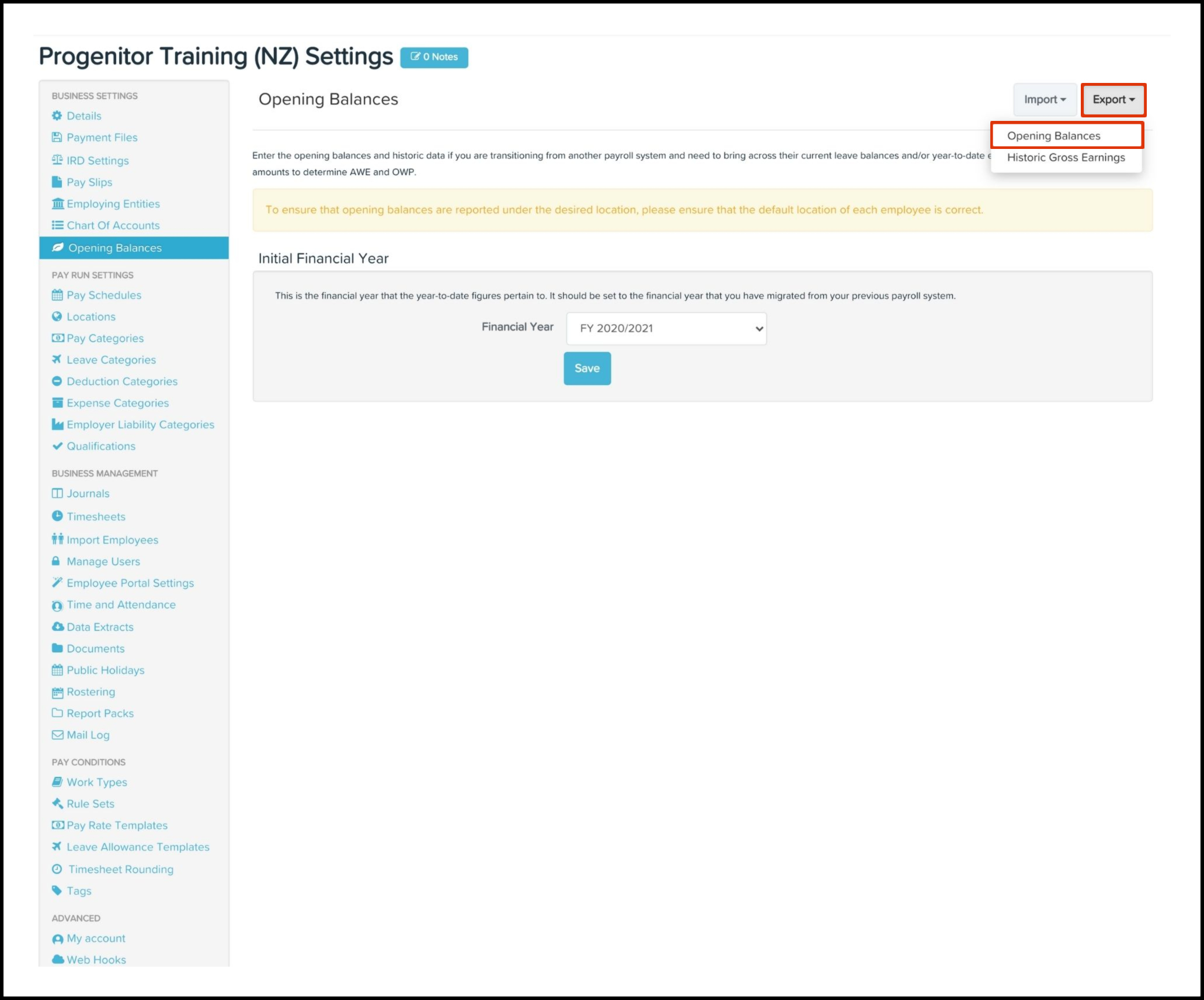The height and width of the screenshot is (1000, 1204).
Task: Click the padlock icon beside Manage Users
Action: tap(56, 561)
